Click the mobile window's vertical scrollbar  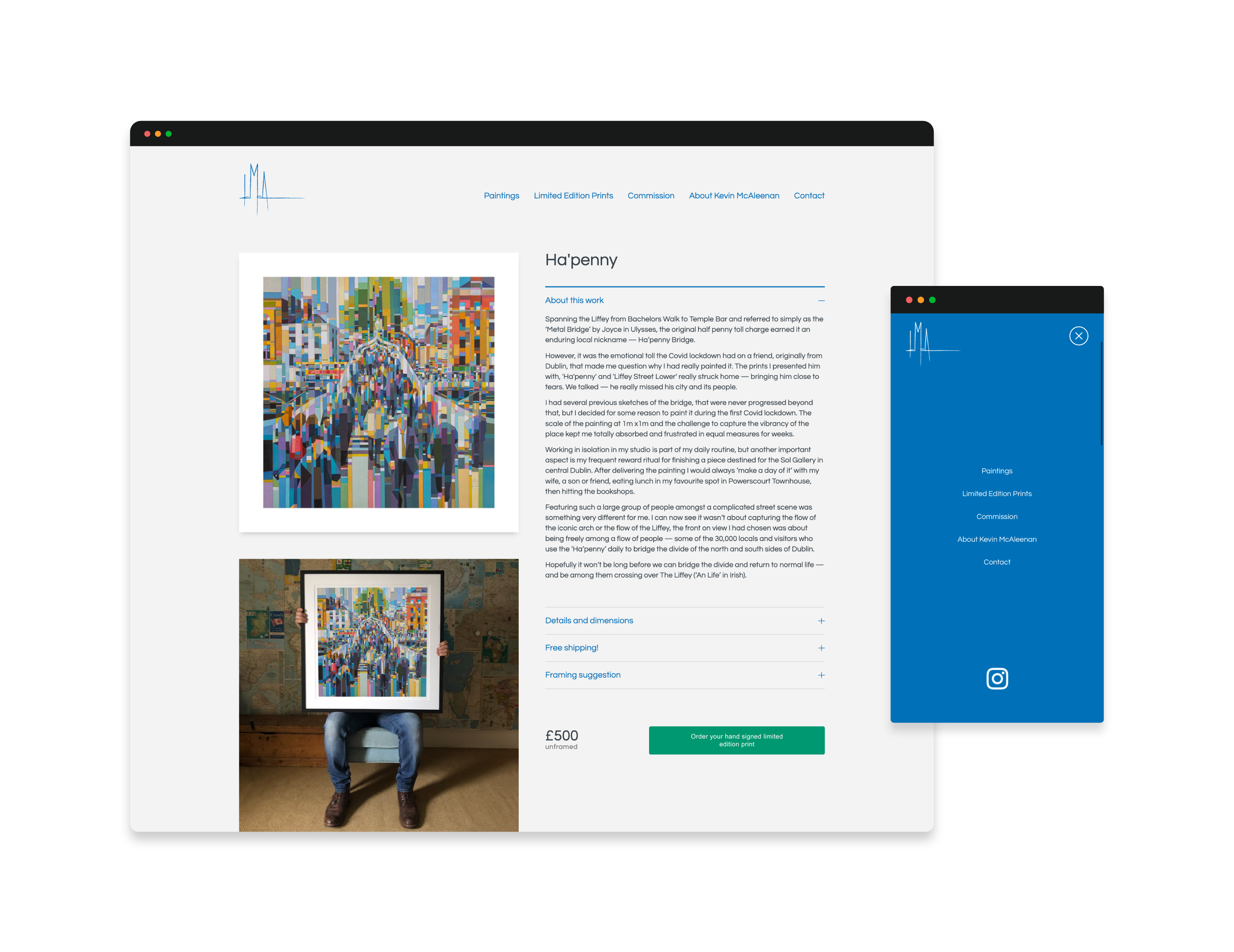point(1101,393)
